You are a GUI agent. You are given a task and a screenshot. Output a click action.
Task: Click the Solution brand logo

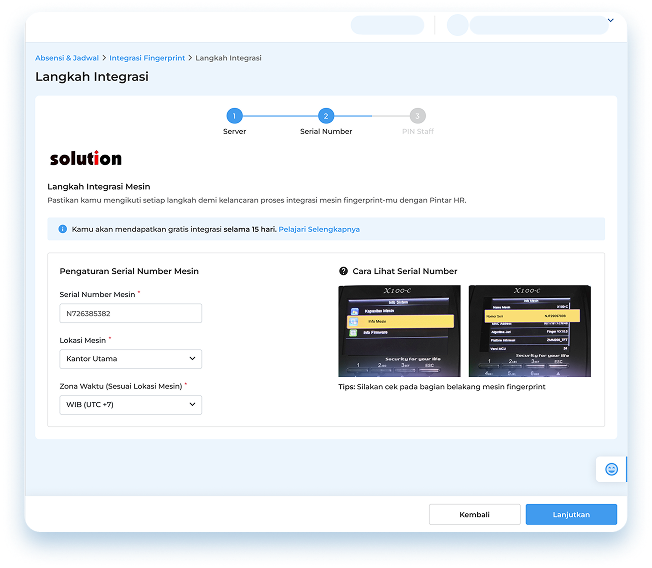86,158
